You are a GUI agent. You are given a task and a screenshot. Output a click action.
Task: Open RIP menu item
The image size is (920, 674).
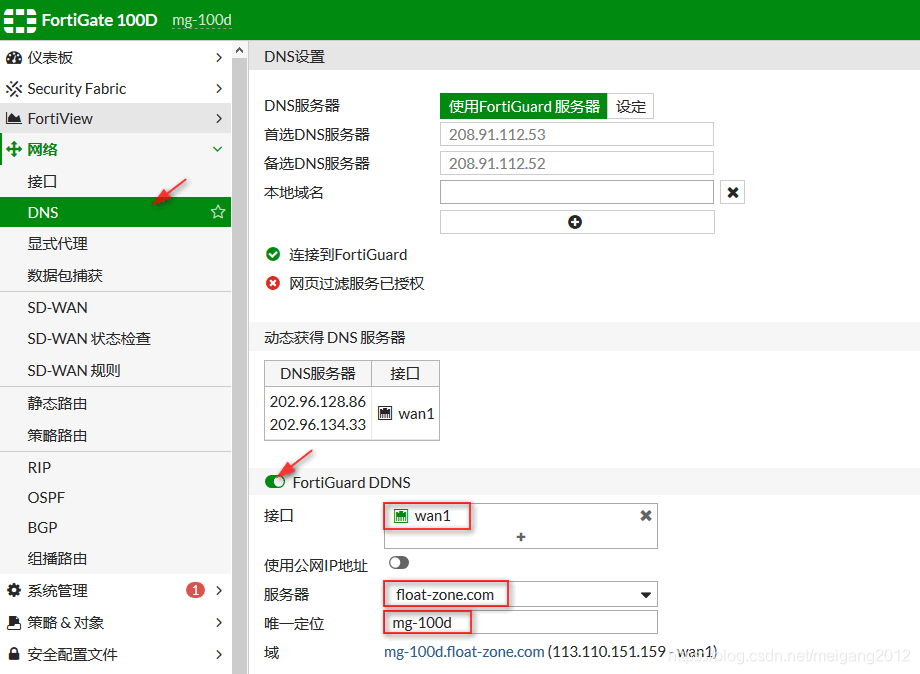coord(116,468)
